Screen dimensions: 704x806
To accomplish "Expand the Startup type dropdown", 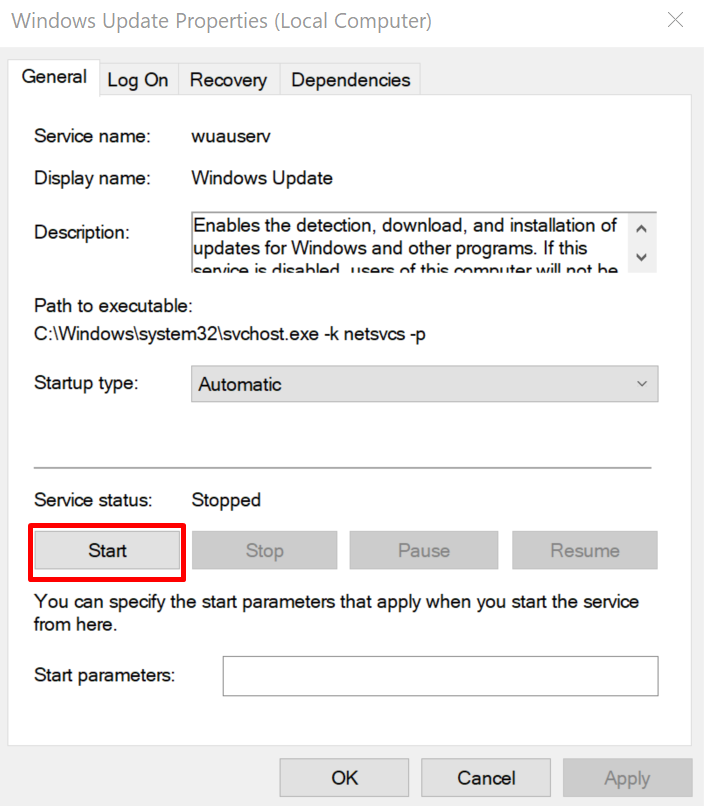I will click(424, 384).
